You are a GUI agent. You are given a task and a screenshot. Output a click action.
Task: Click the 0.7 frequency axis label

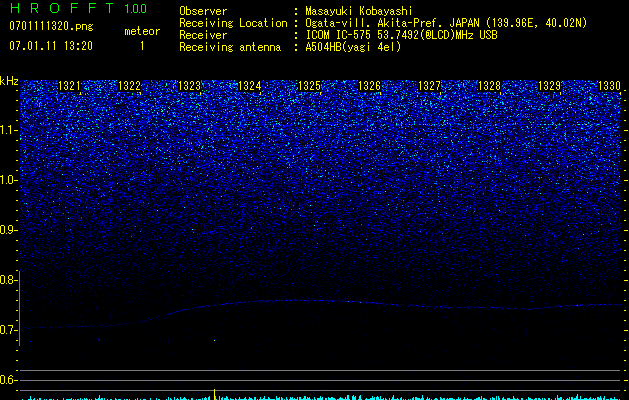coord(9,330)
